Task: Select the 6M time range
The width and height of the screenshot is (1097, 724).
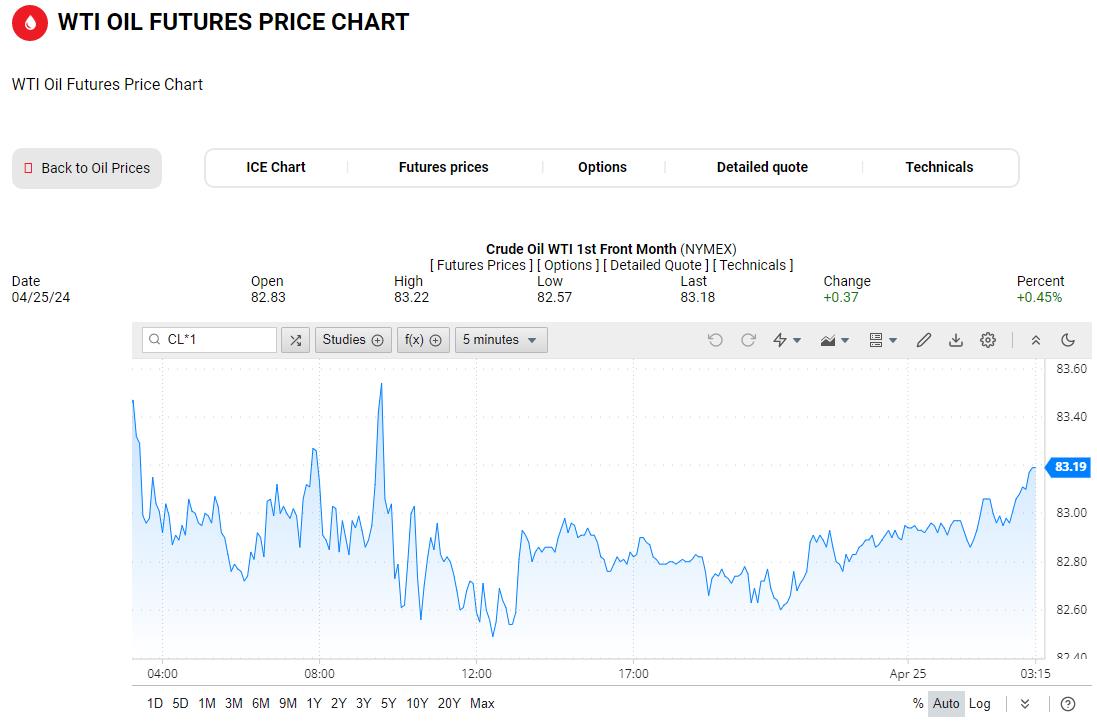Action: [x=260, y=704]
